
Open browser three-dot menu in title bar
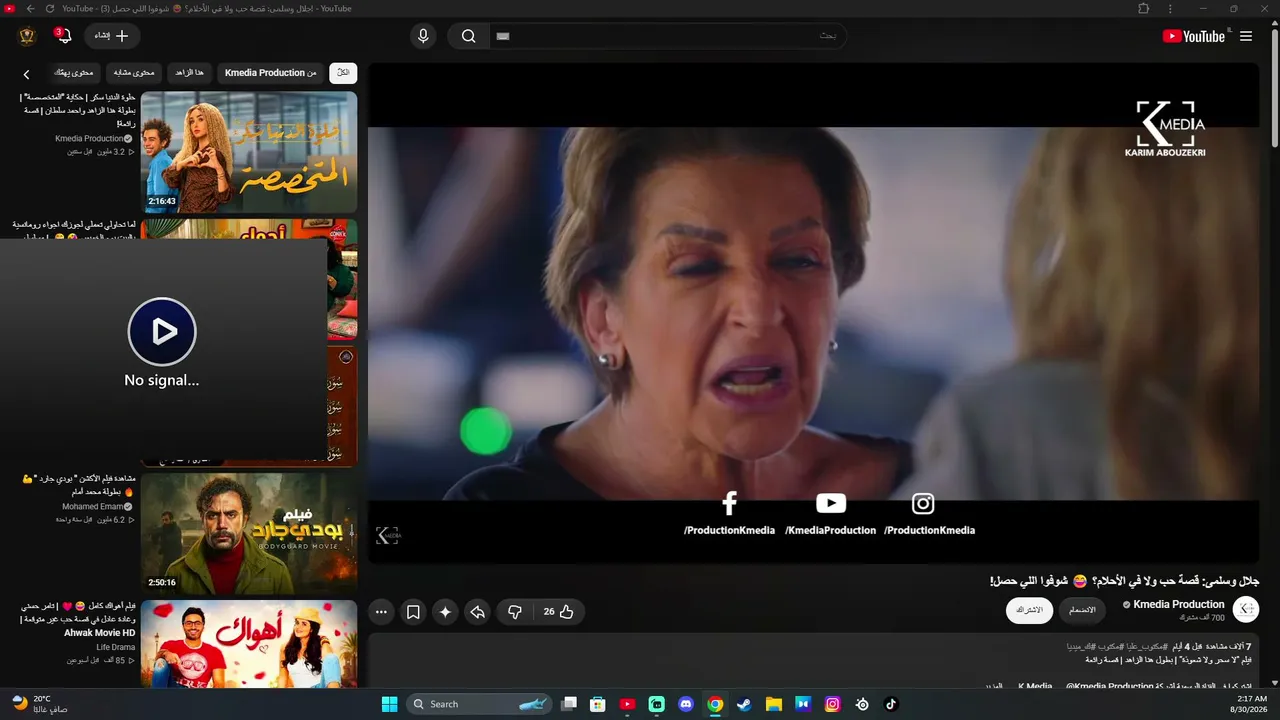point(1170,9)
